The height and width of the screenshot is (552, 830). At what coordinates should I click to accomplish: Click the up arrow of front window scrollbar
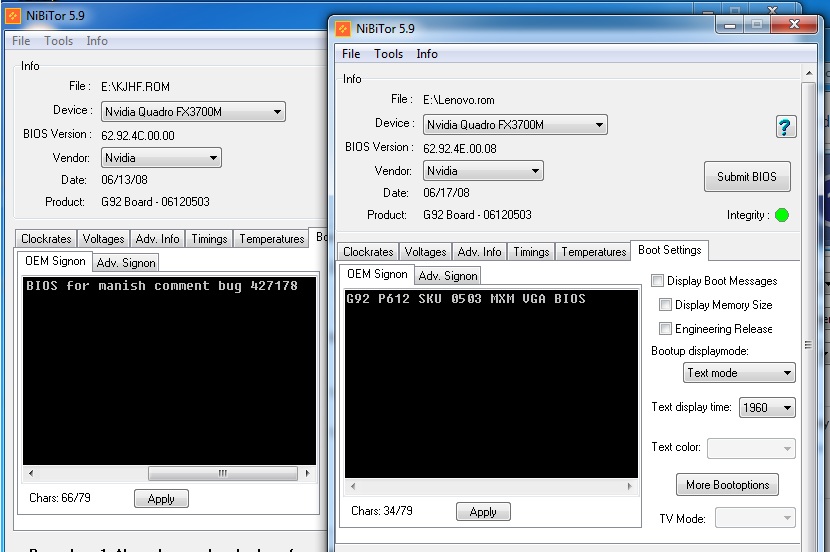click(x=808, y=73)
